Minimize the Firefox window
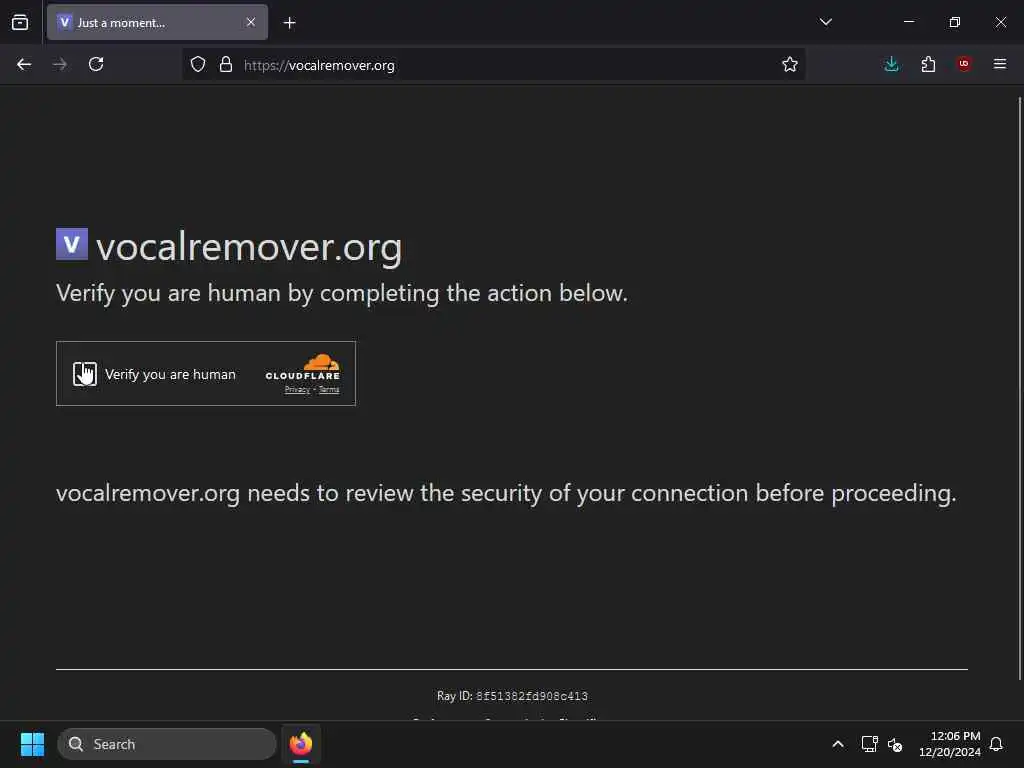Screen dimensions: 1024x768 [x=908, y=22]
